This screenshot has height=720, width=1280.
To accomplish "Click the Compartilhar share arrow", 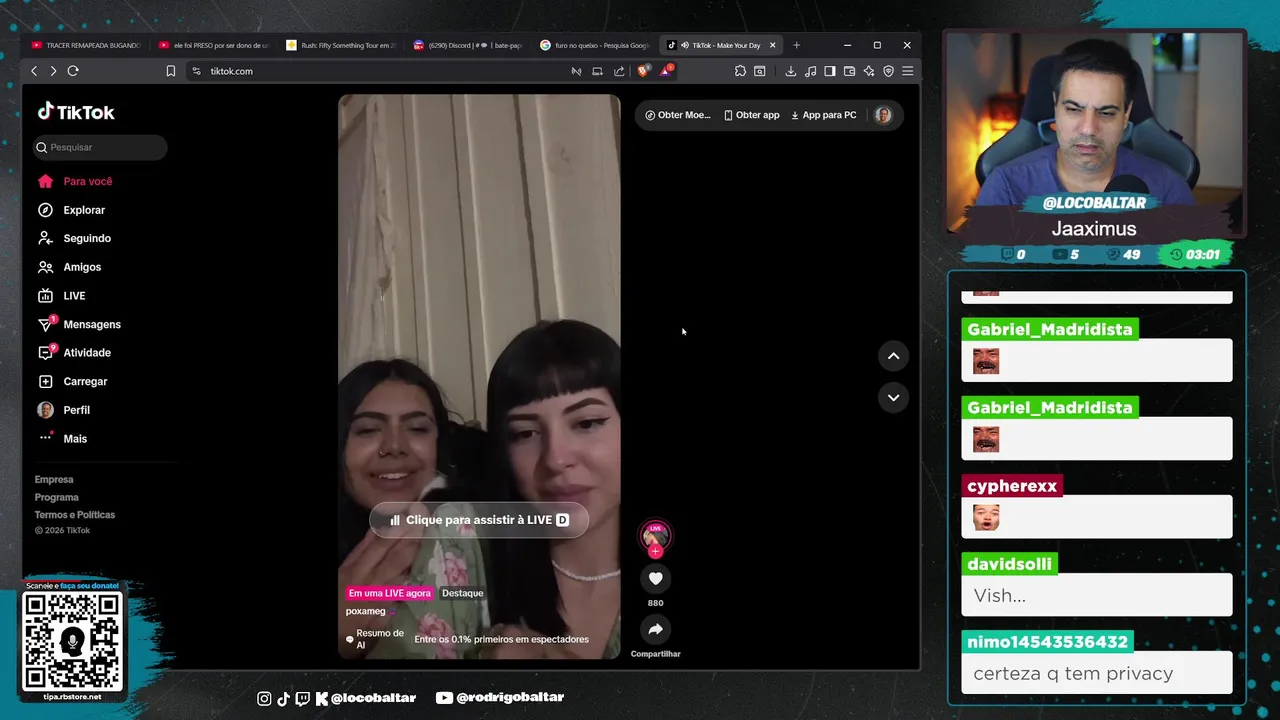I will pos(655,629).
